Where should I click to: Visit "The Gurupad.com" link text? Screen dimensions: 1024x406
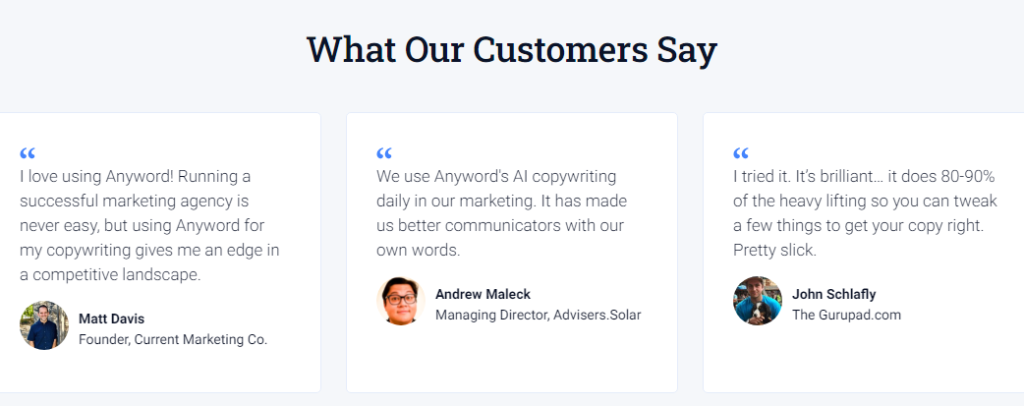click(x=846, y=315)
